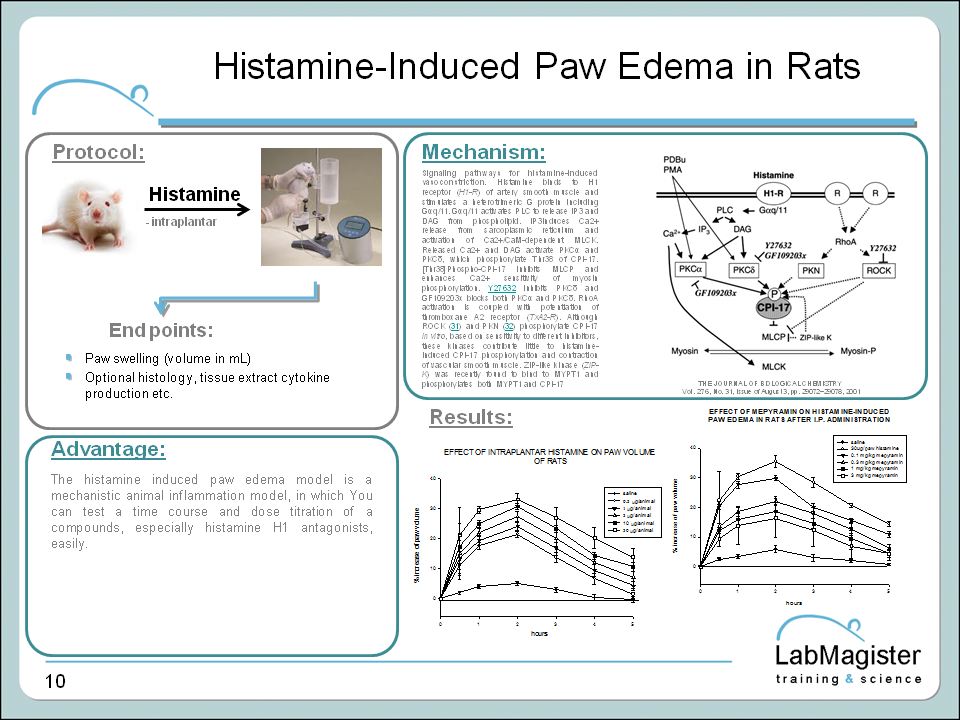The width and height of the screenshot is (960, 720).
Task: Click the blue return arrow pointing to End points
Action: pyautogui.click(x=237, y=298)
